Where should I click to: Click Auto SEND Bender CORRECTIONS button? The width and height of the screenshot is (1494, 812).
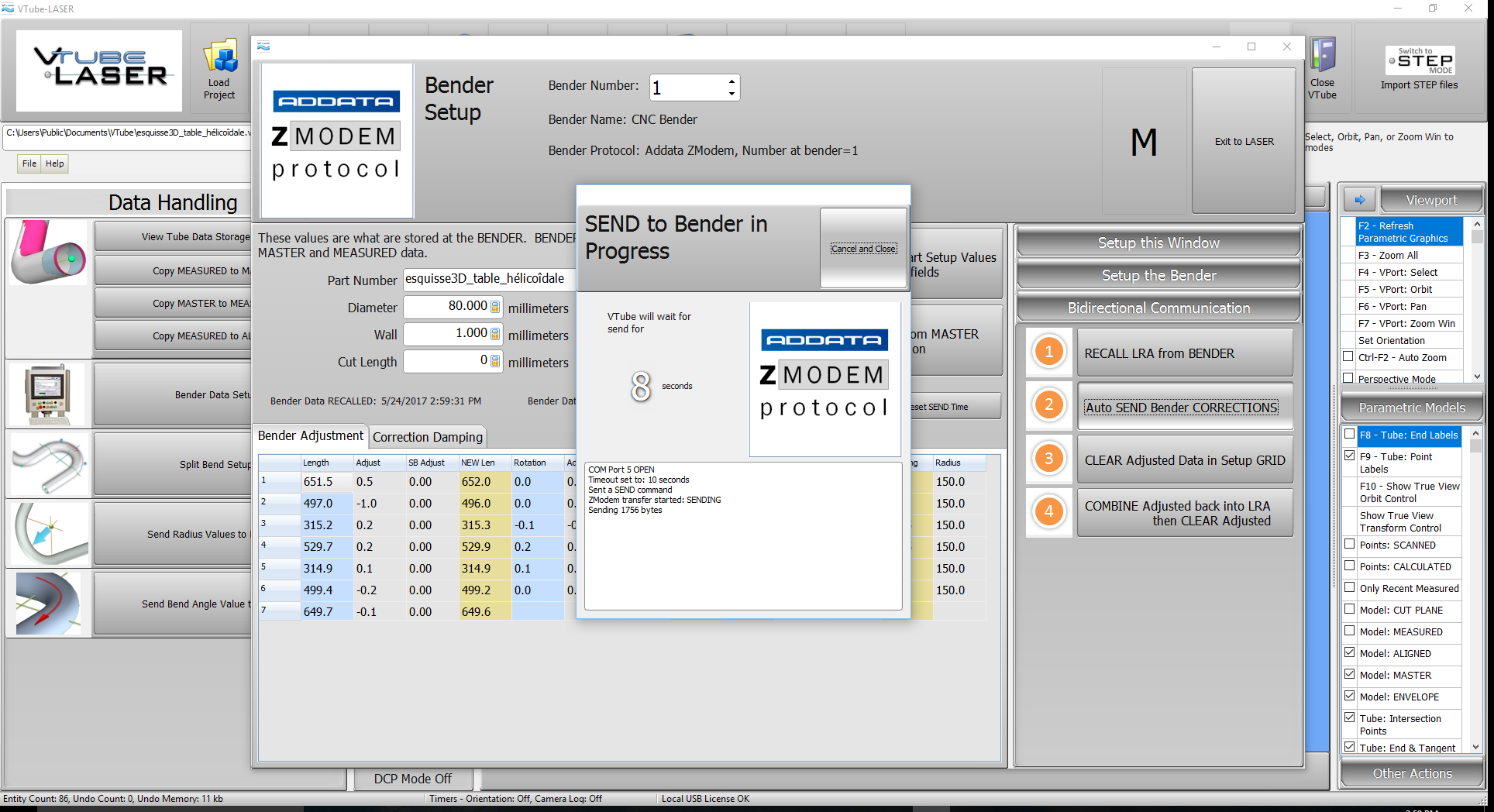click(1181, 408)
